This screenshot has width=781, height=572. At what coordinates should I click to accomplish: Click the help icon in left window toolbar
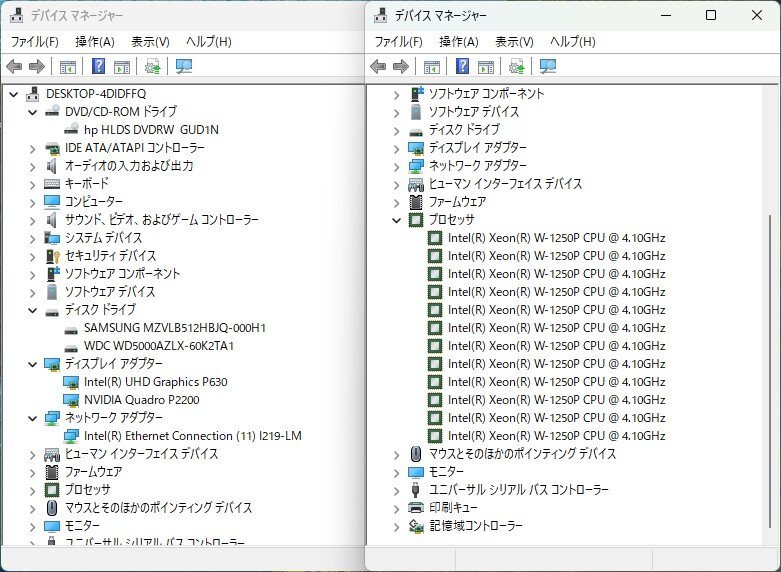click(99, 66)
